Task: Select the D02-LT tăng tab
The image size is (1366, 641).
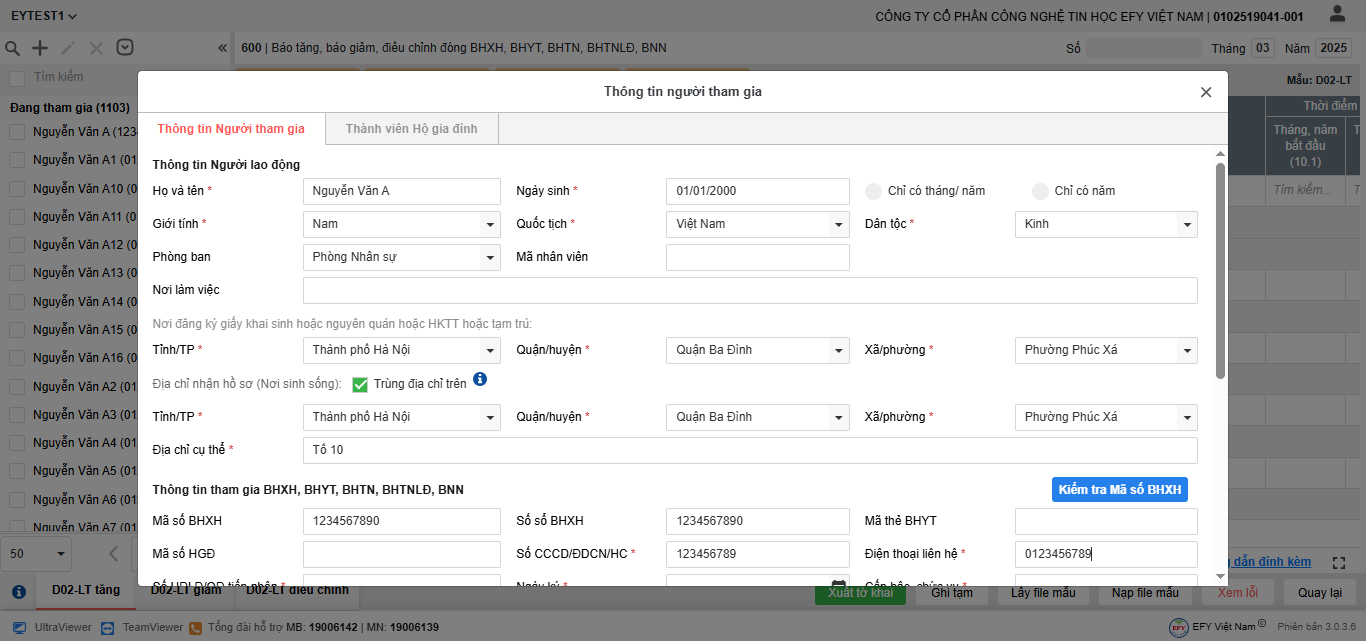Action: (x=86, y=590)
